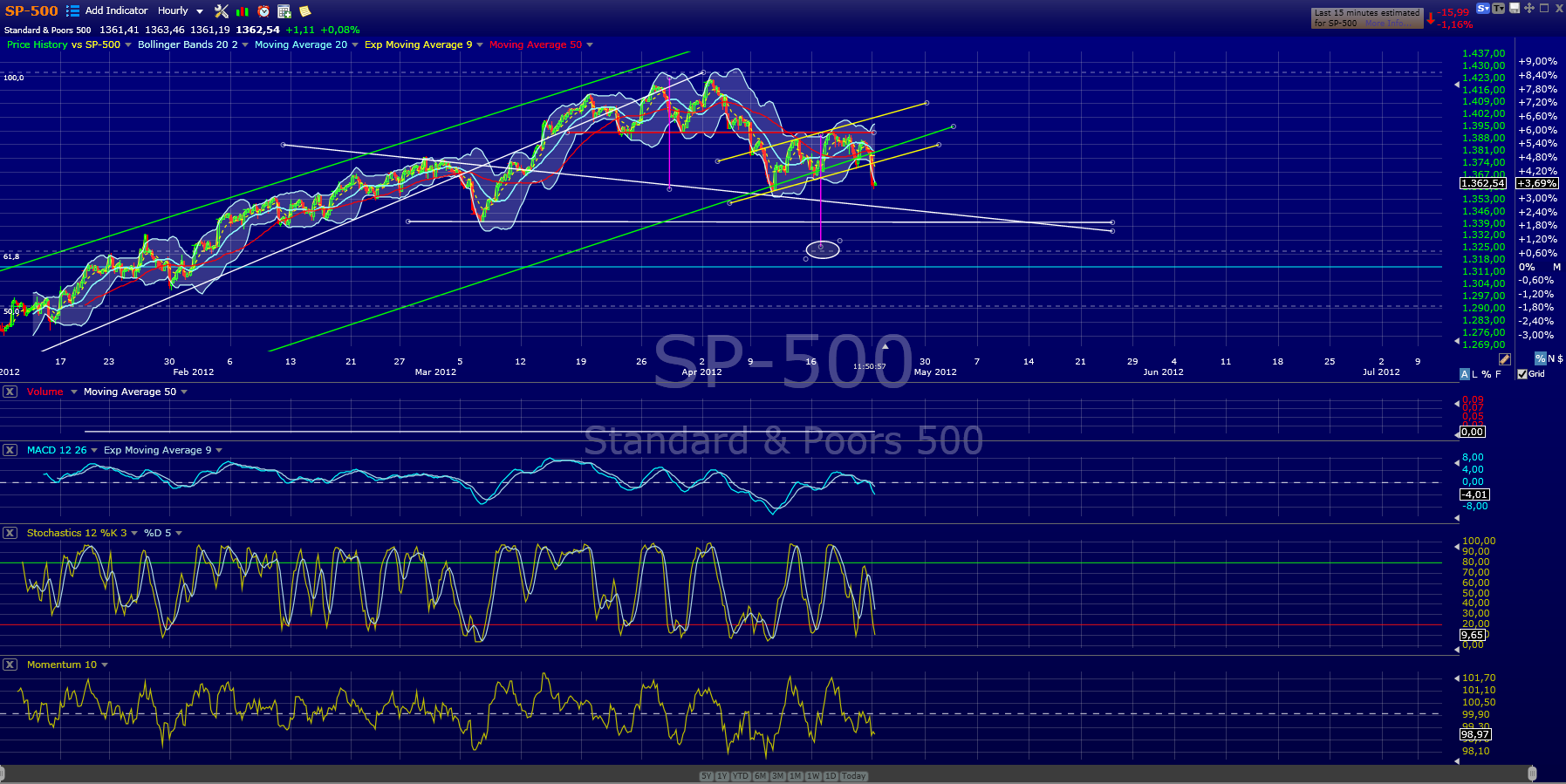The image size is (1566, 784).
Task: Click the SP-500 symbol title
Action: [31, 11]
